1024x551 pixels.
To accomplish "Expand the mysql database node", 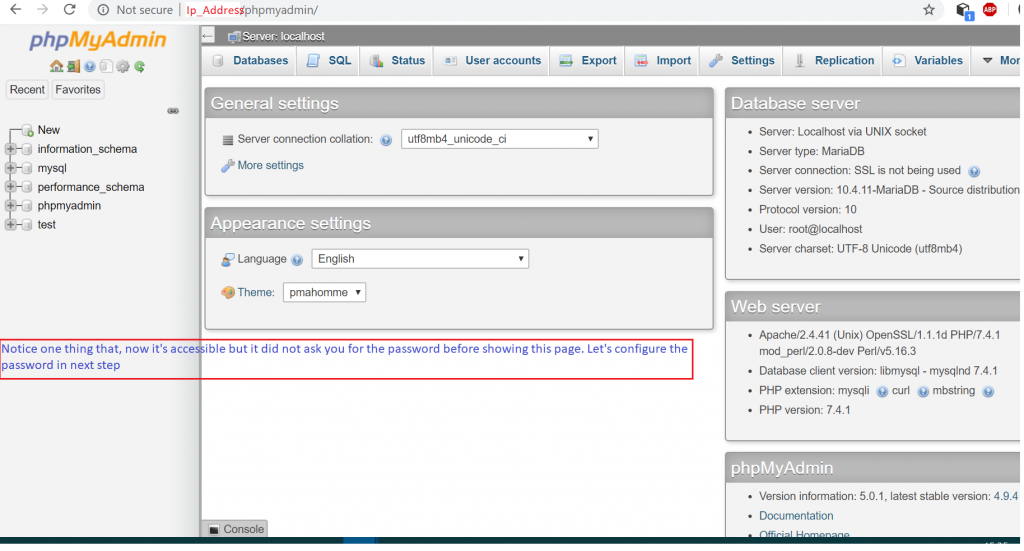I will pos(10,168).
